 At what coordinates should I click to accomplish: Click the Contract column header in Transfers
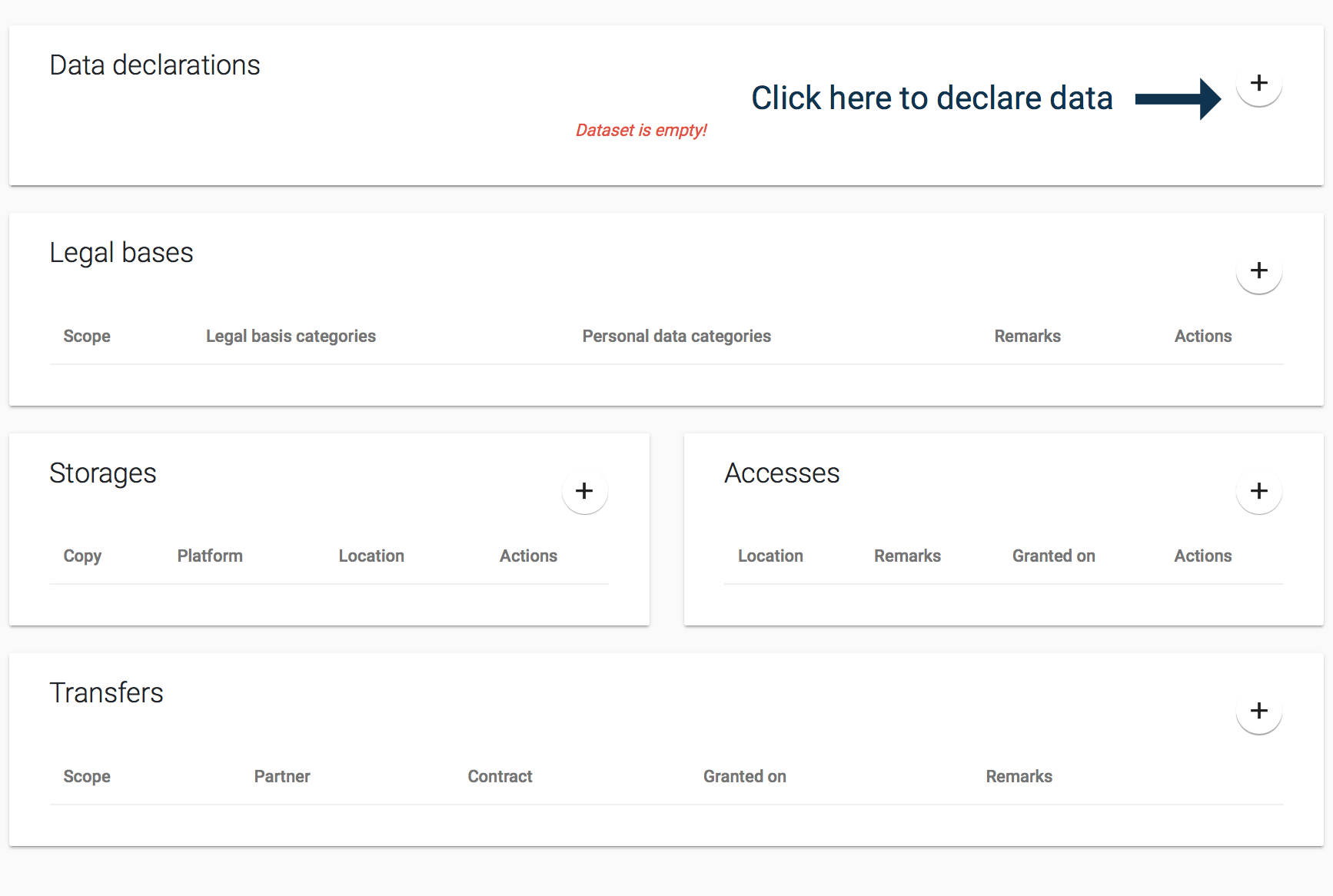(500, 777)
